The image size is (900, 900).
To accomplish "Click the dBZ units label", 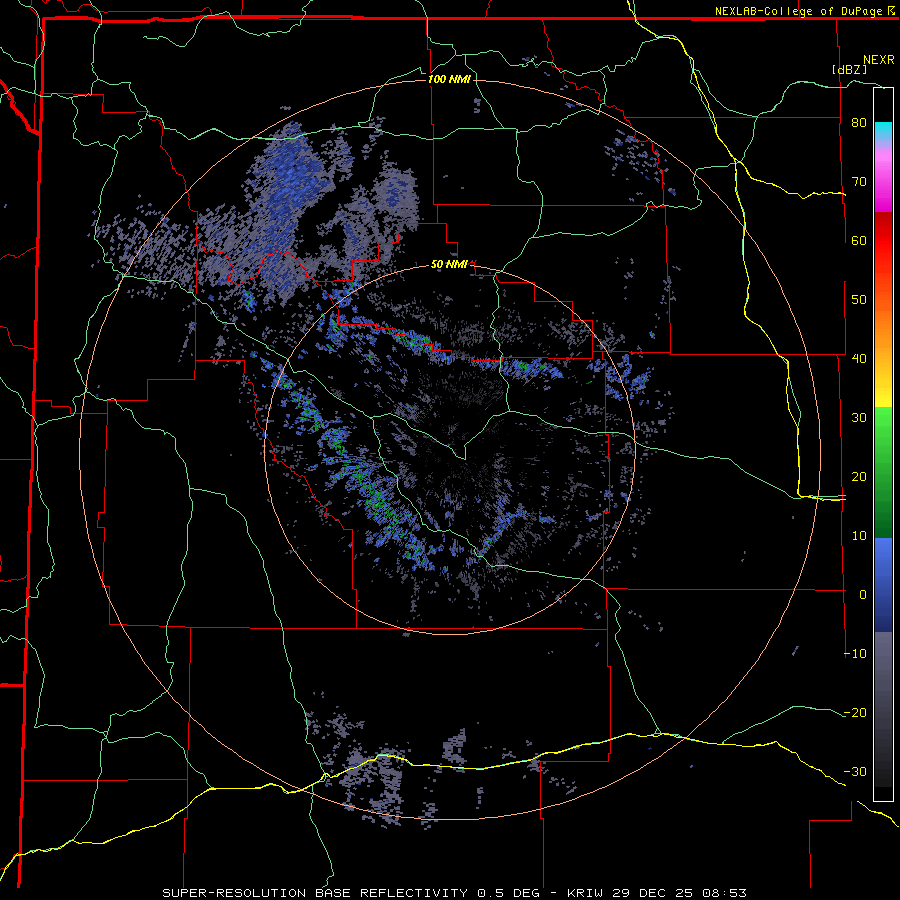I will click(849, 69).
